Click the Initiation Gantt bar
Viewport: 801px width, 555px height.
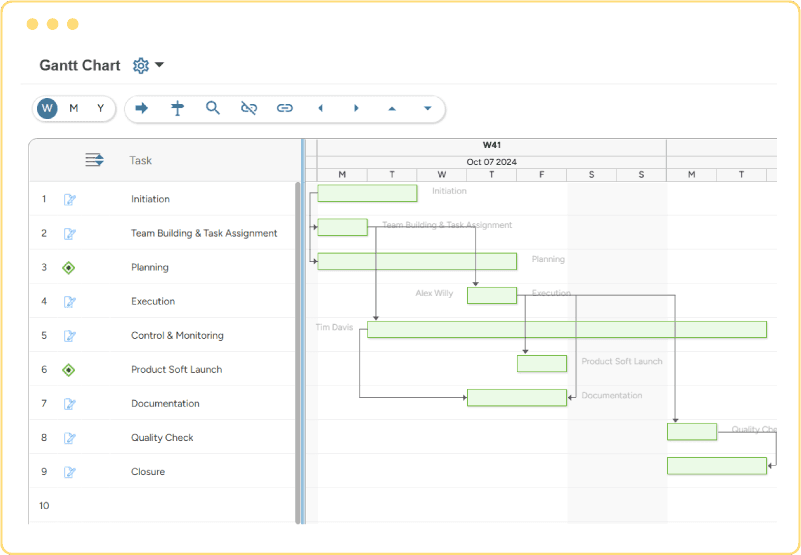[367, 193]
